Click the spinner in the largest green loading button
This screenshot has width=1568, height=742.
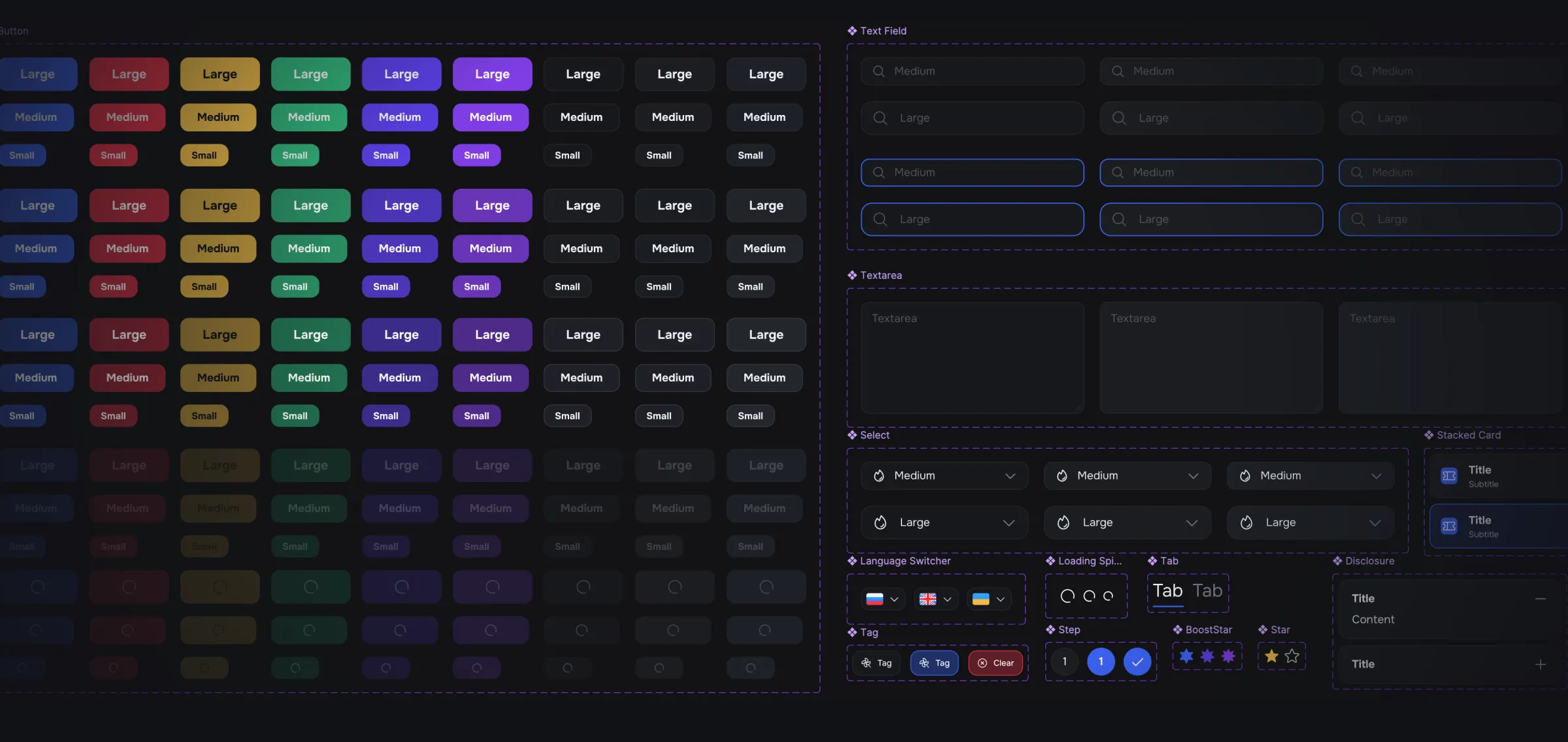tap(310, 587)
